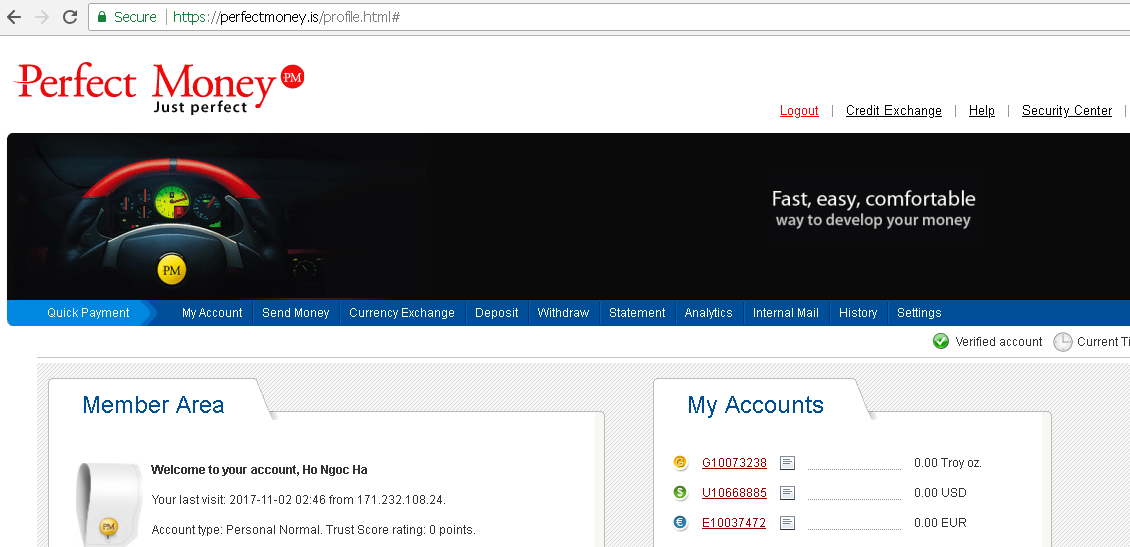Go to Send Money
This screenshot has width=1130, height=547.
[x=295, y=313]
